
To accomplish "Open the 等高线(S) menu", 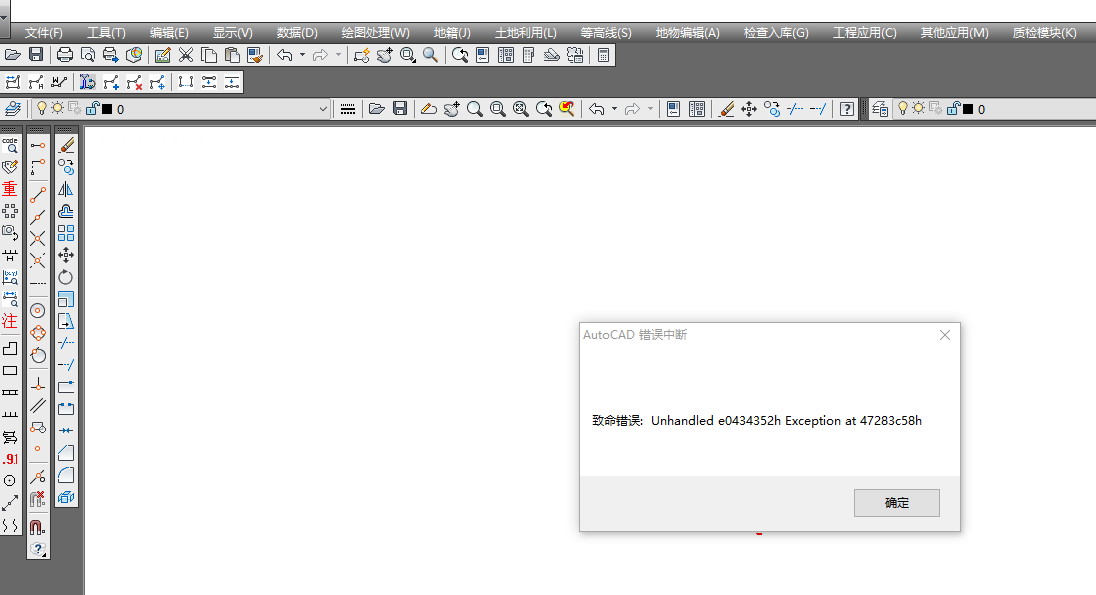I will pos(606,33).
